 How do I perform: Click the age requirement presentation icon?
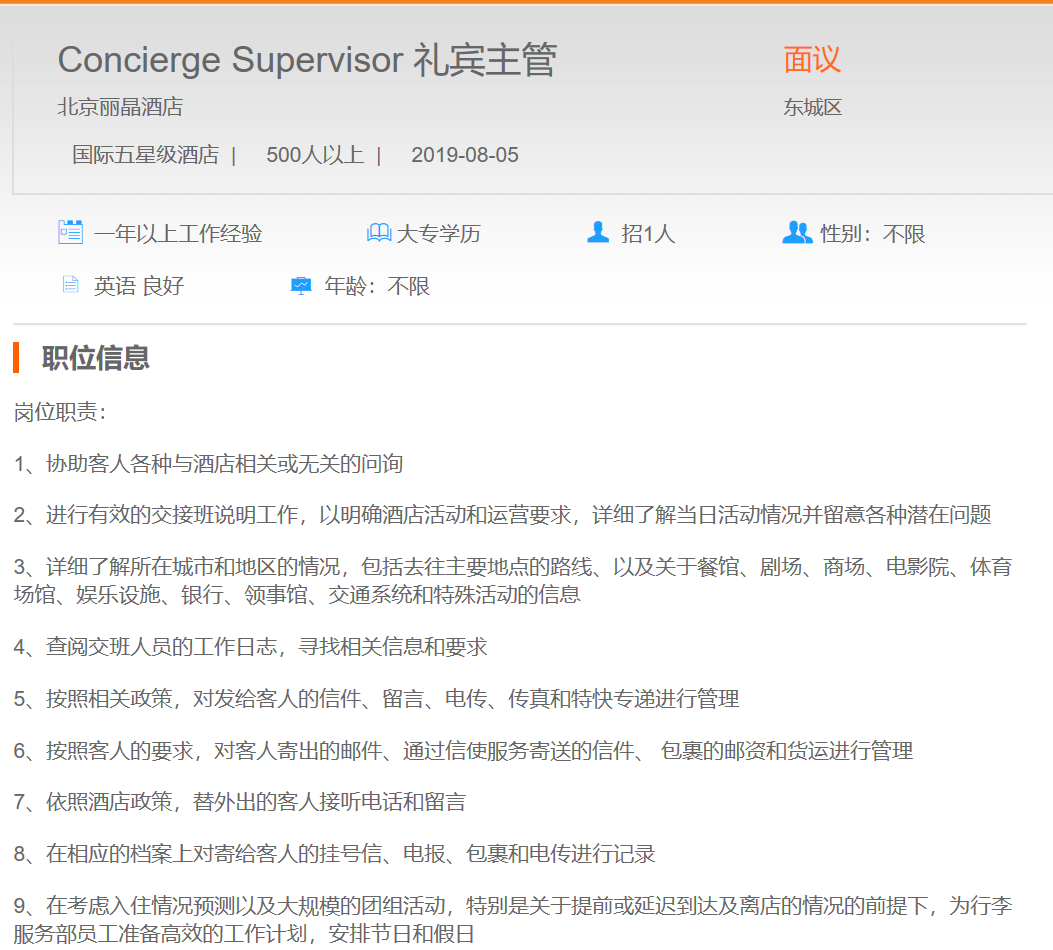301,286
